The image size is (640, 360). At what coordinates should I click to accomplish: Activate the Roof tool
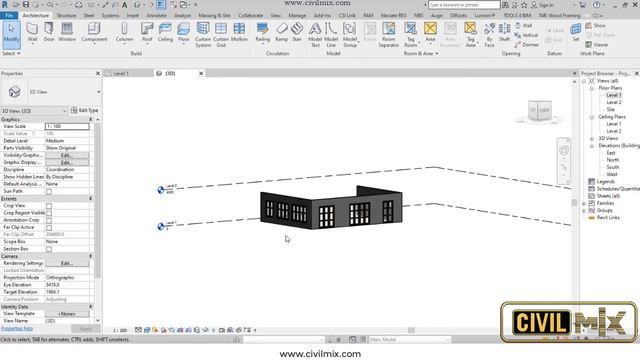[x=147, y=33]
